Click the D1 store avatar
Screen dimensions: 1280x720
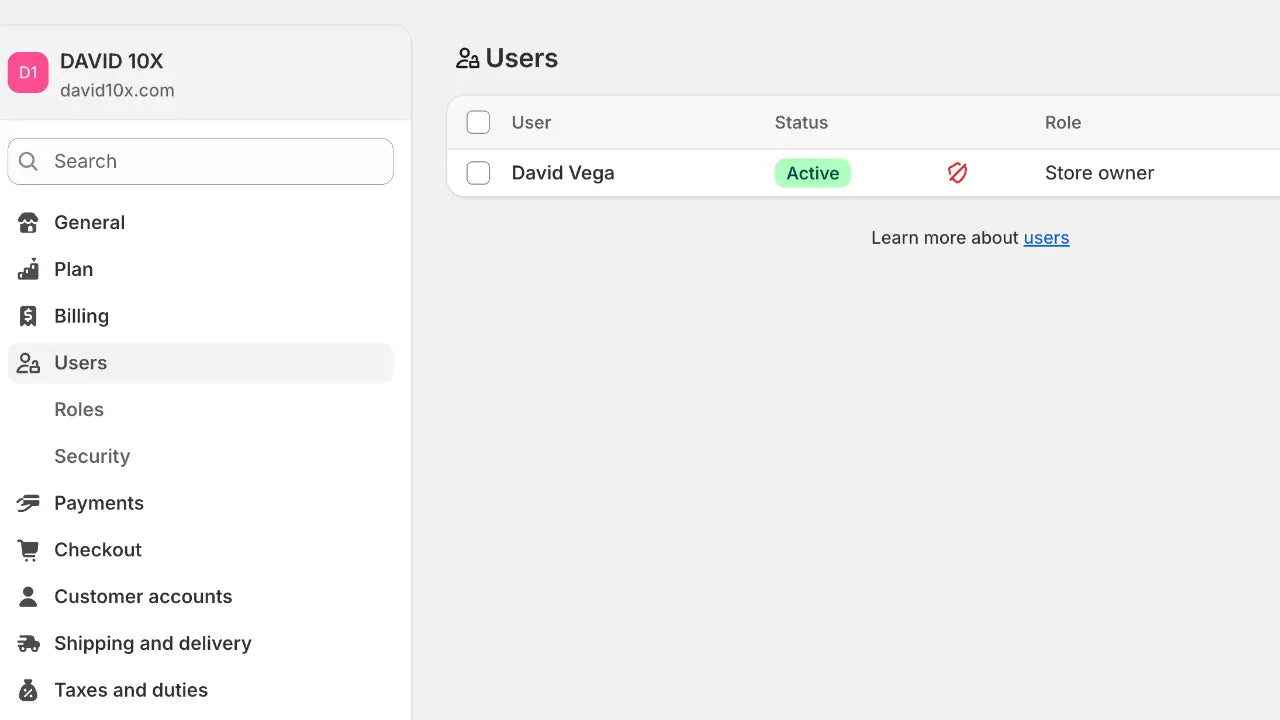[28, 73]
